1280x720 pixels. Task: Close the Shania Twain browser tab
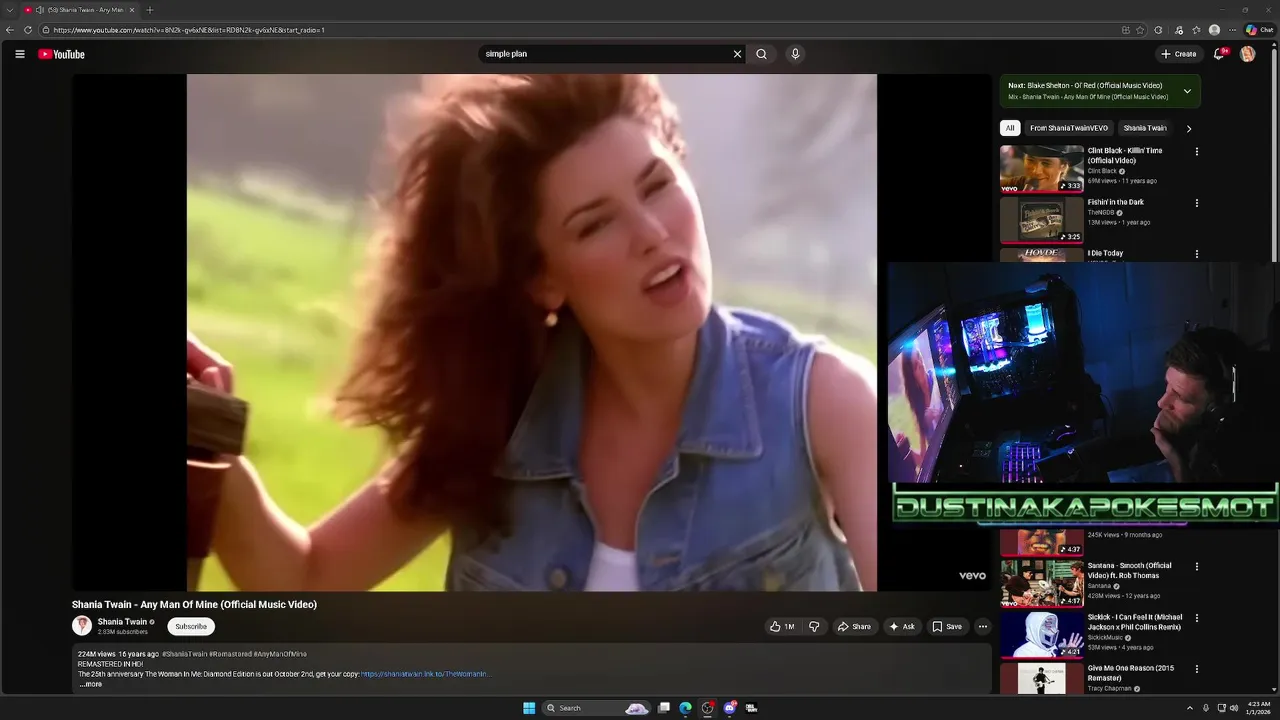(132, 10)
